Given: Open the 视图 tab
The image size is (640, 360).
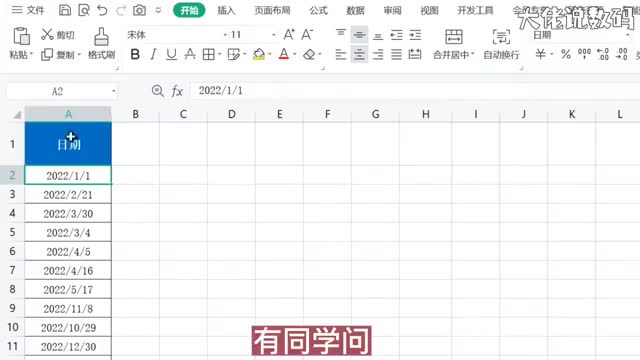Looking at the screenshot, I should 429,10.
